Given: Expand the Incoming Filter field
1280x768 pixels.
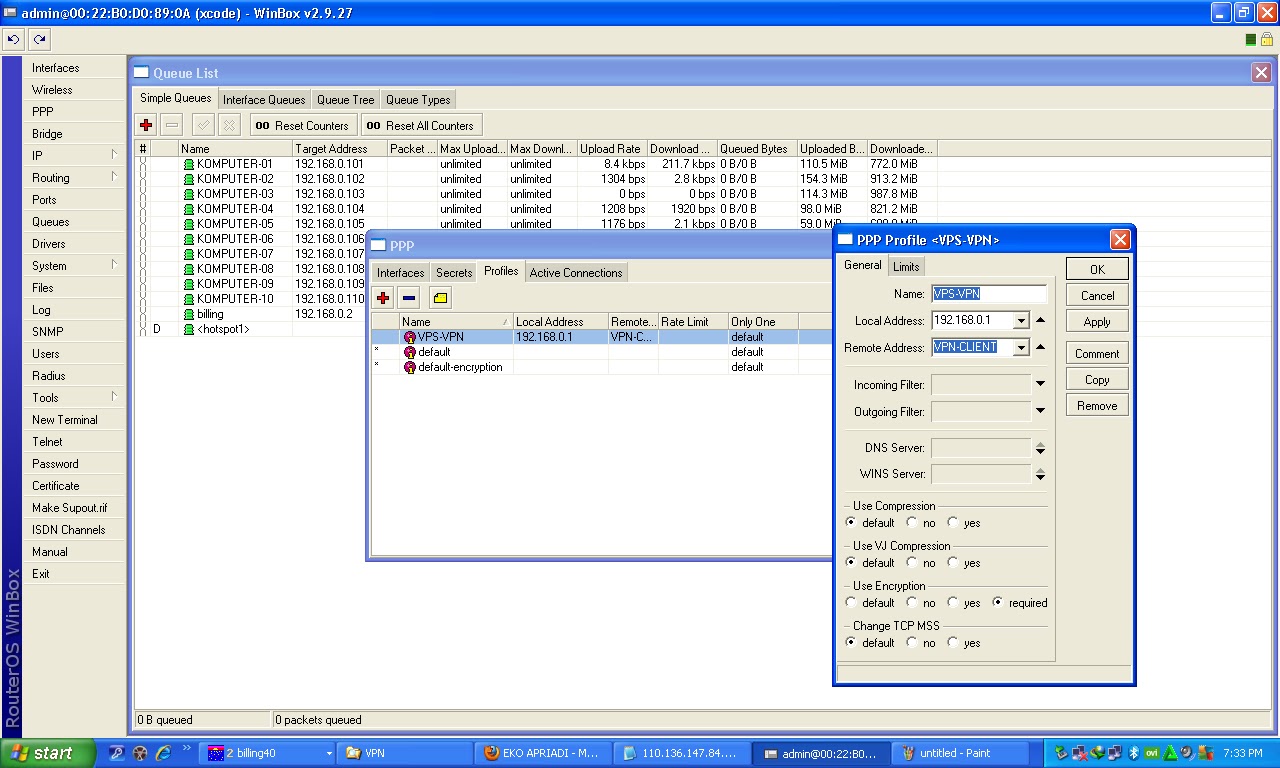Looking at the screenshot, I should coord(1040,384).
